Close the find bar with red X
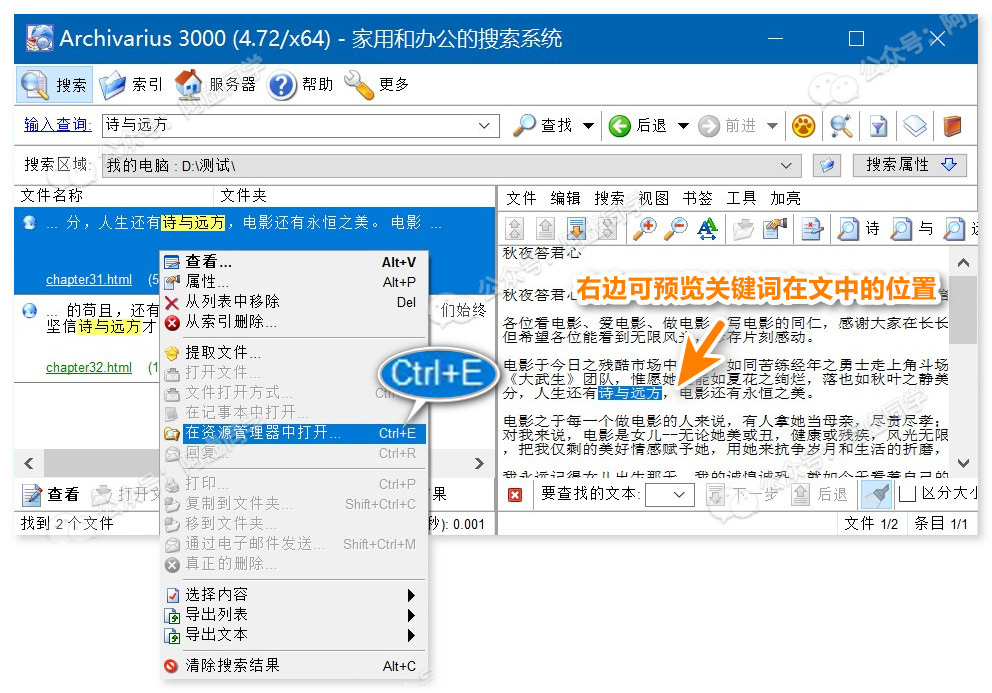The width and height of the screenshot is (992, 693). [x=515, y=494]
